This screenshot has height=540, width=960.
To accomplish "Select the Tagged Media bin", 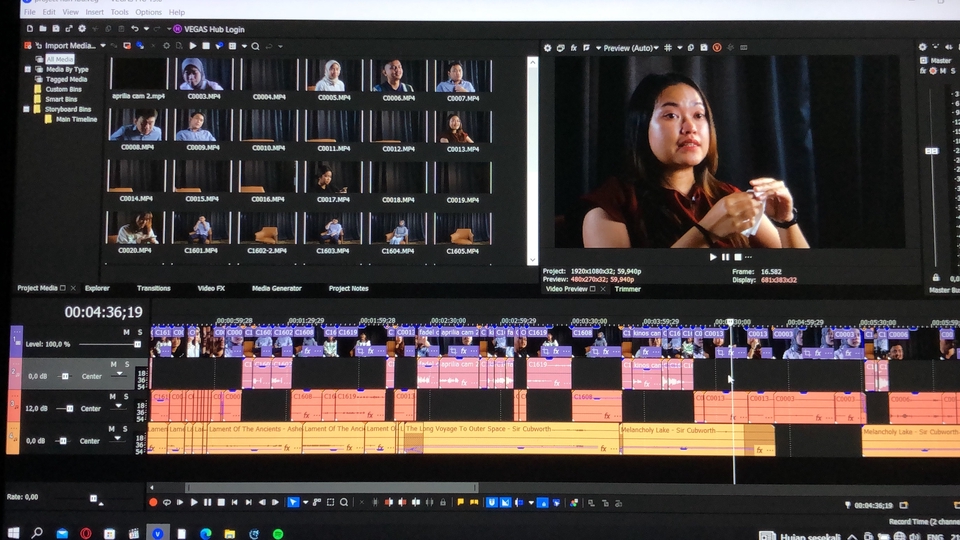I will point(66,80).
